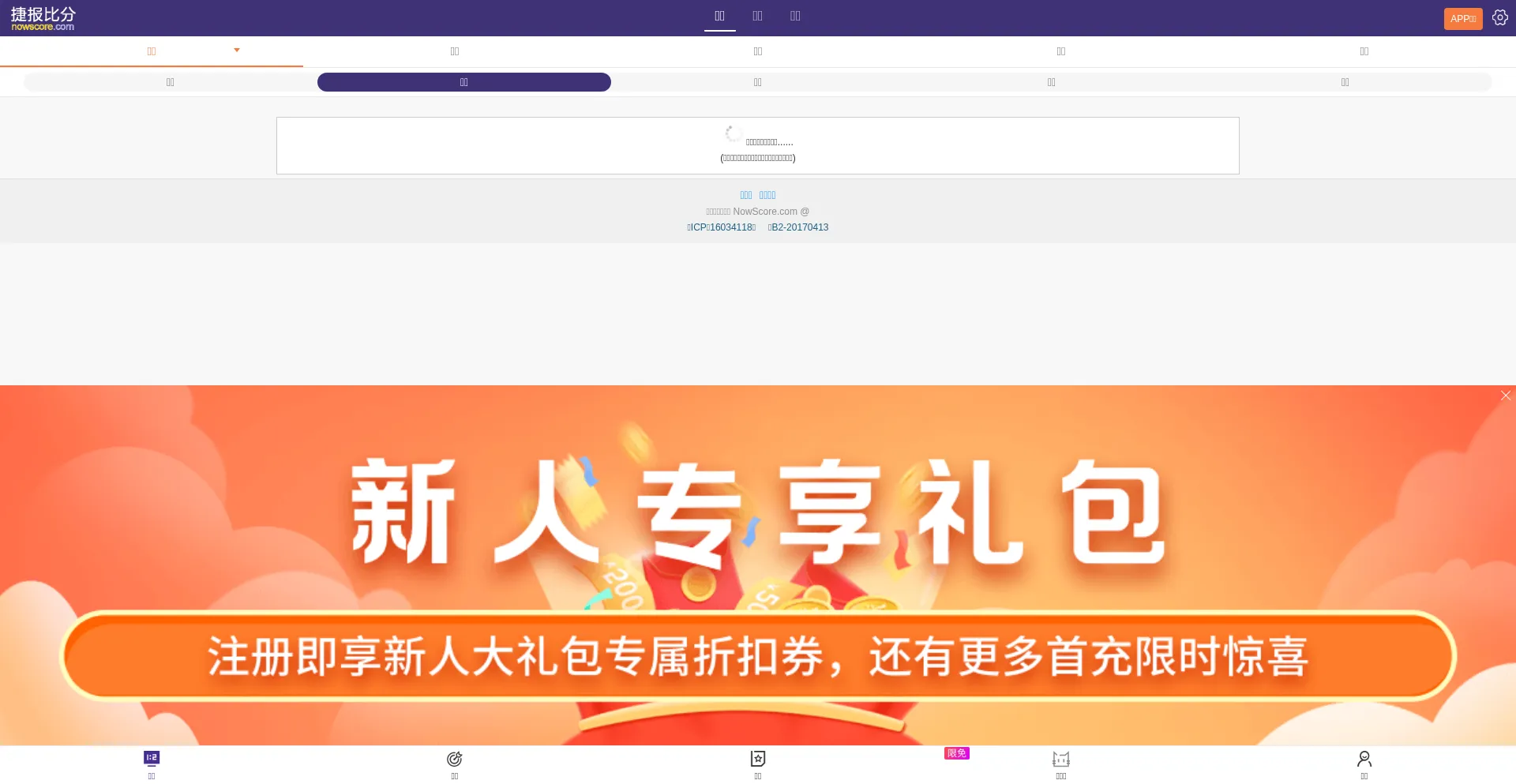Switch to the middle top navigation tab
This screenshot has width=1516, height=784.
(757, 16)
